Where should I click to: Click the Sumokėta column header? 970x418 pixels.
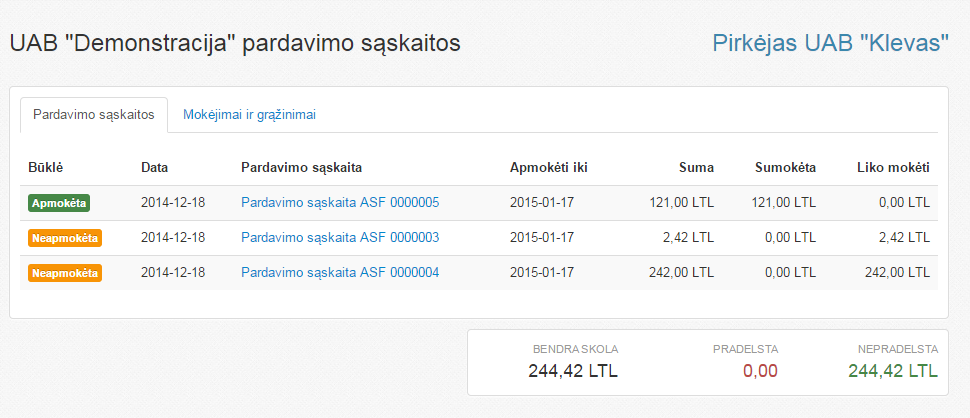point(785,167)
